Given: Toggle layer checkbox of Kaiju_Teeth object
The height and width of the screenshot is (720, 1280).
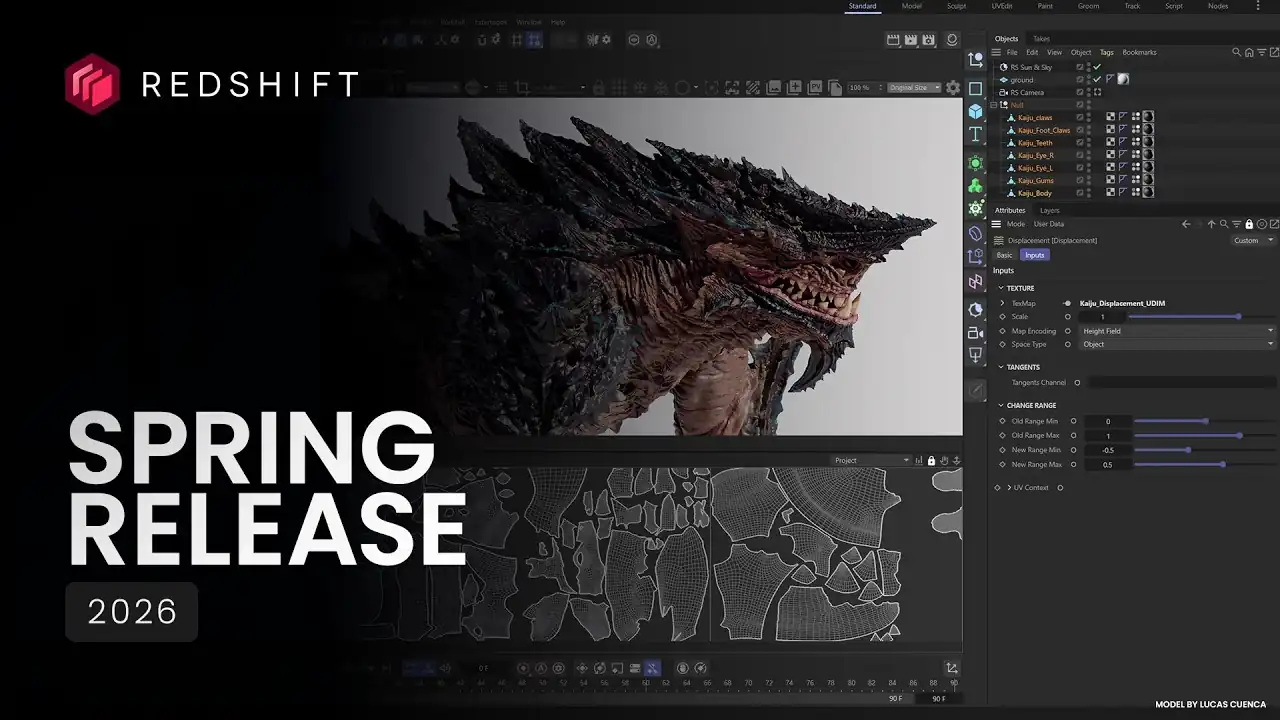Looking at the screenshot, I should click(x=1080, y=143).
